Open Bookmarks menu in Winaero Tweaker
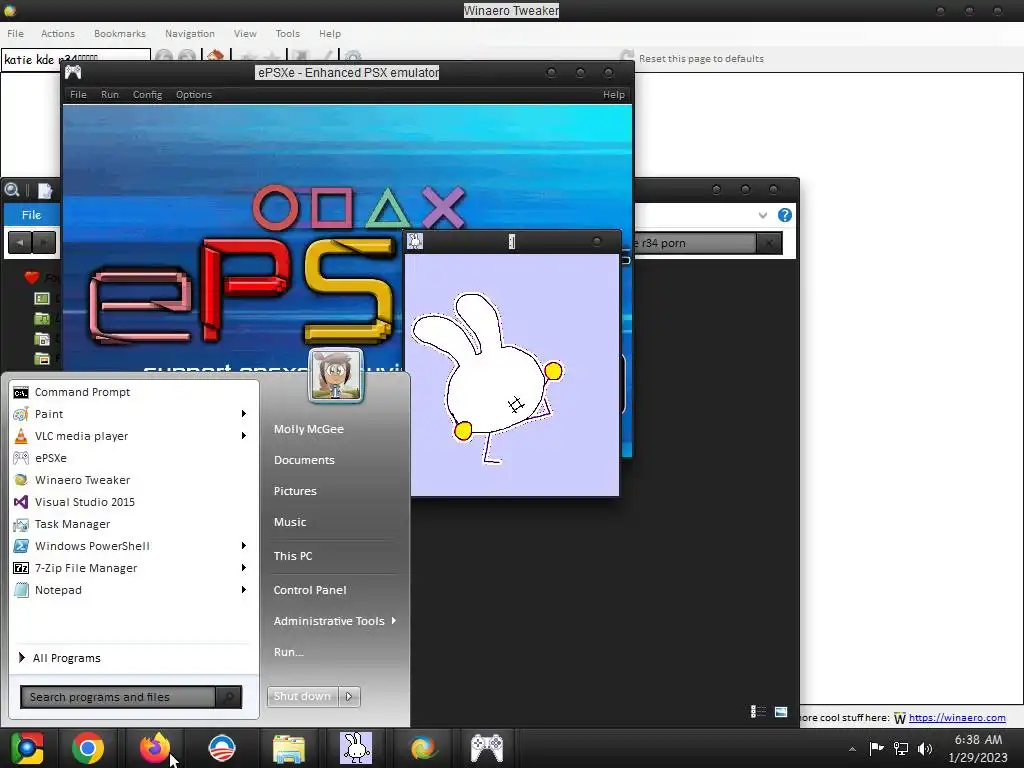Image resolution: width=1024 pixels, height=768 pixels. pos(120,33)
